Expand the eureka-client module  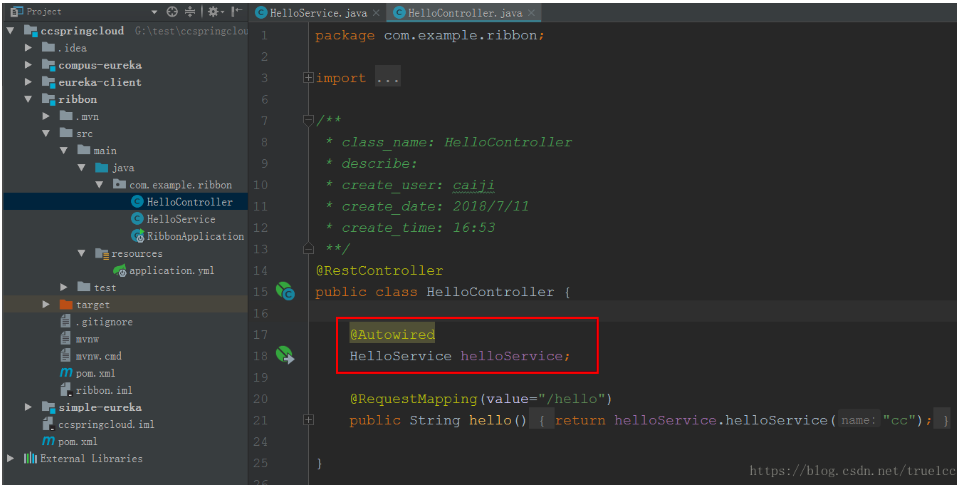(28, 82)
